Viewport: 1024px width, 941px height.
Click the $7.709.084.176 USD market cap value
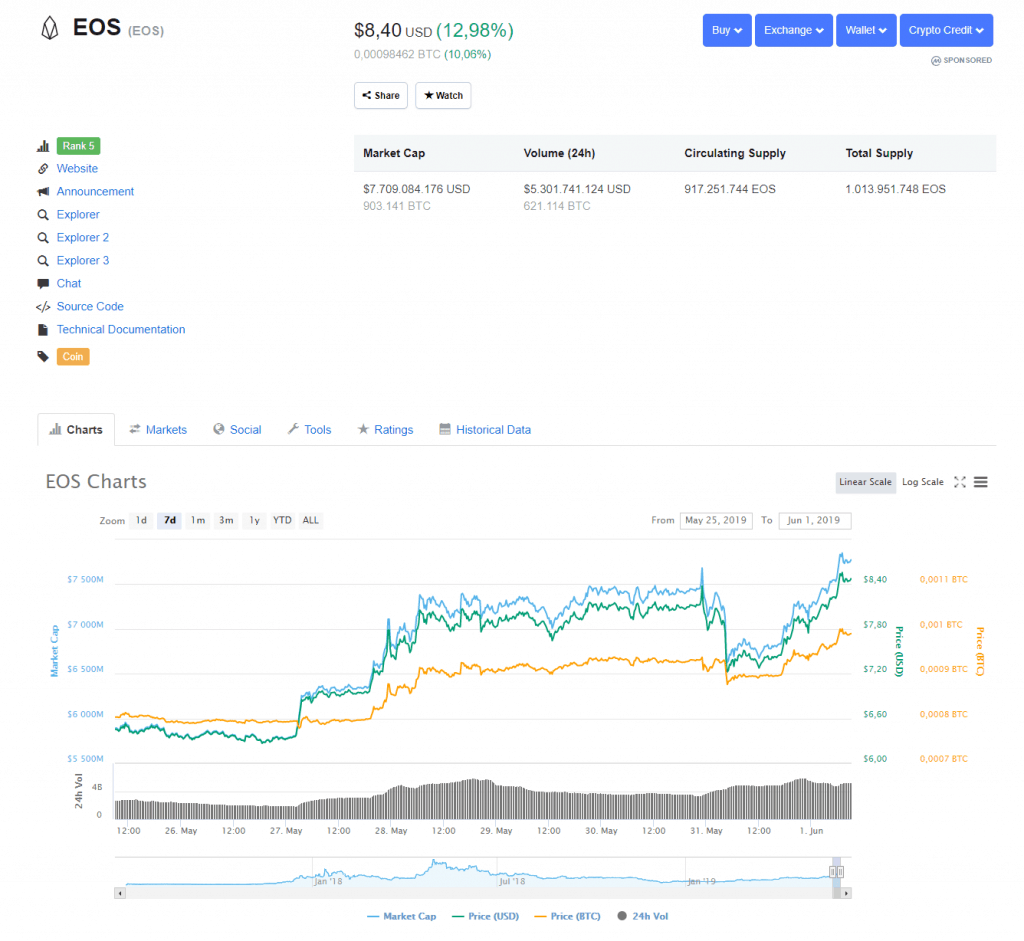click(x=417, y=189)
